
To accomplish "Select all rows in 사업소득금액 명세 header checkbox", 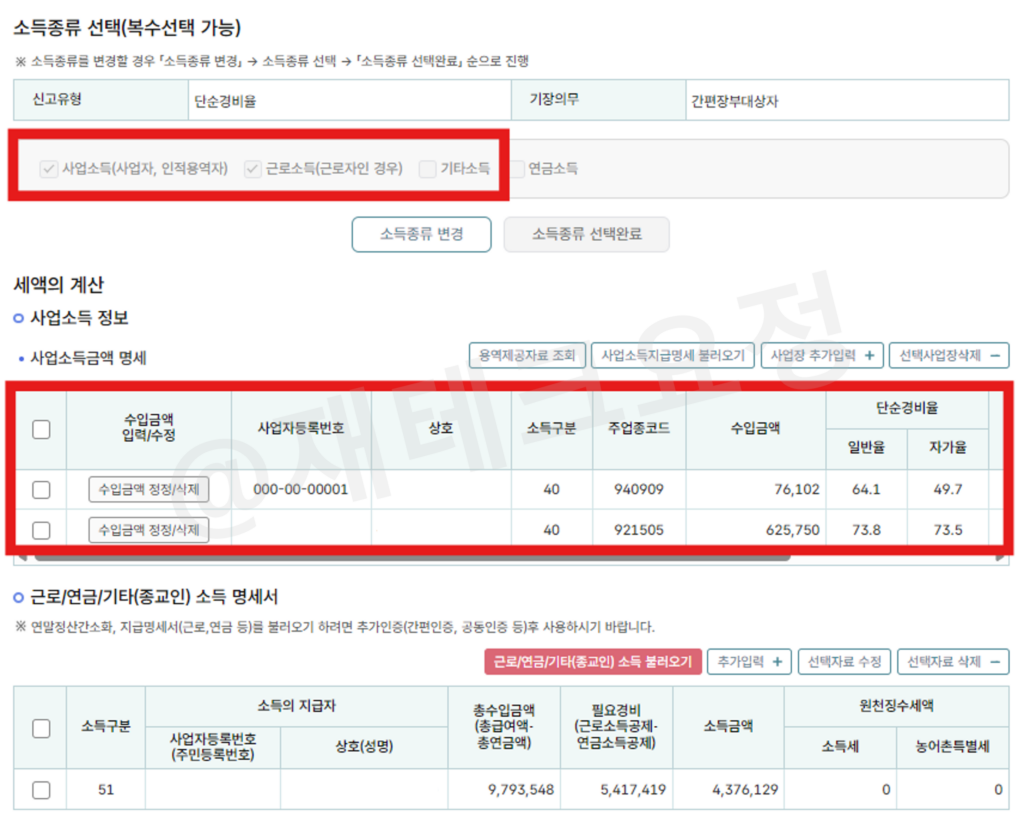I will [41, 430].
